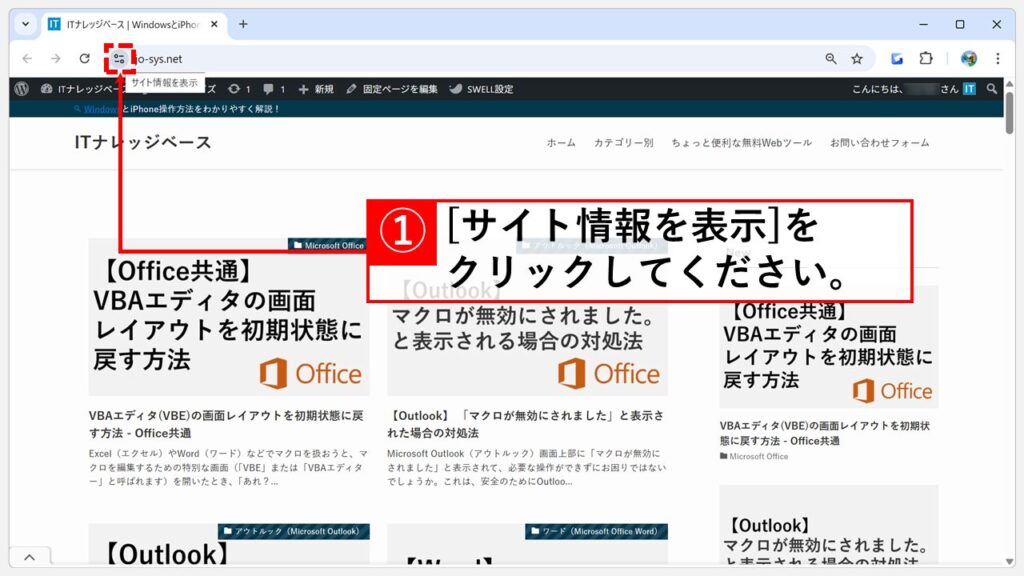Click the ITナレッジベース site title
Image resolution: width=1024 pixels, height=576 pixels.
pyautogui.click(x=143, y=142)
